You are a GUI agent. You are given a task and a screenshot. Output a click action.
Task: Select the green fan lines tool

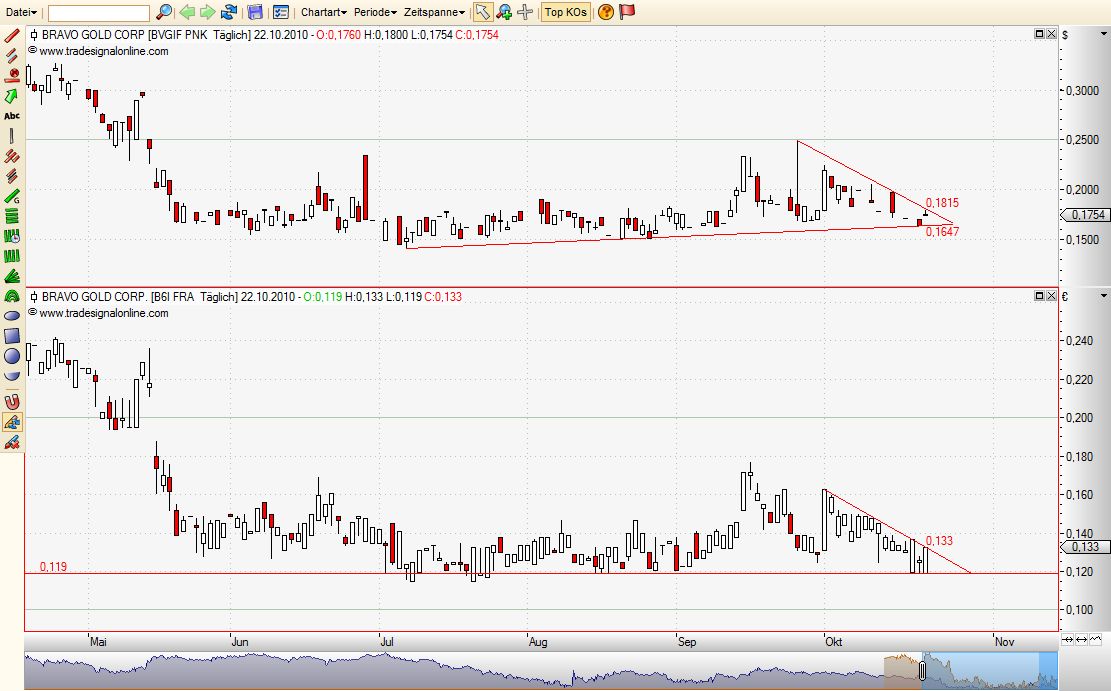tap(12, 276)
